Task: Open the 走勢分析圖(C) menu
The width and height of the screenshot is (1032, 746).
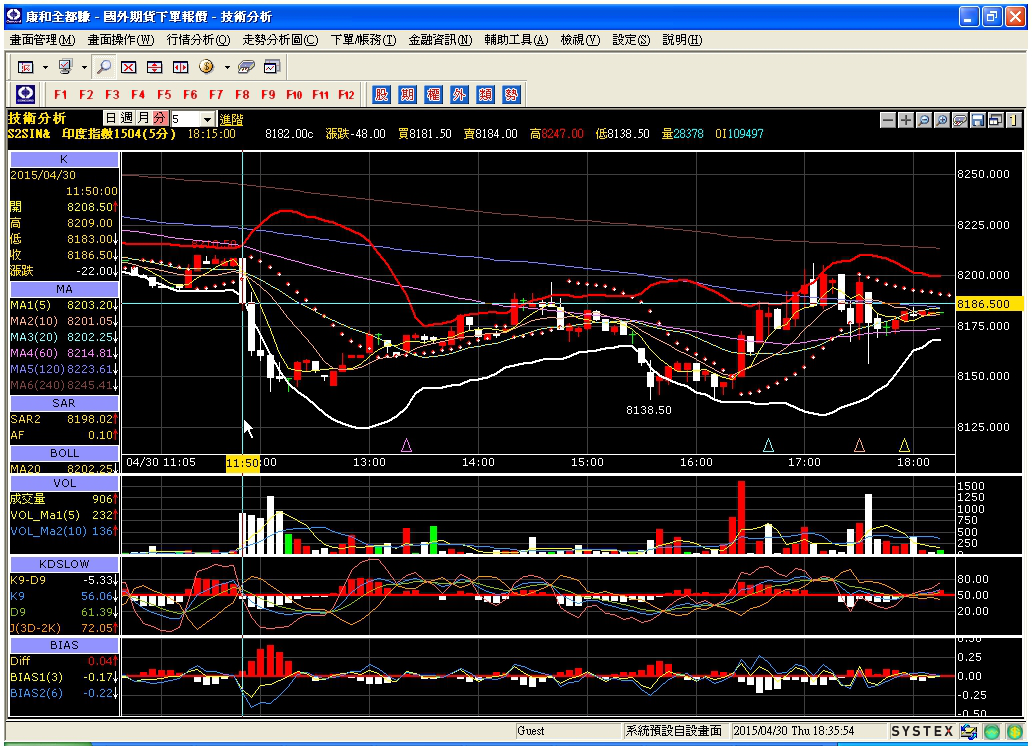Action: coord(280,40)
